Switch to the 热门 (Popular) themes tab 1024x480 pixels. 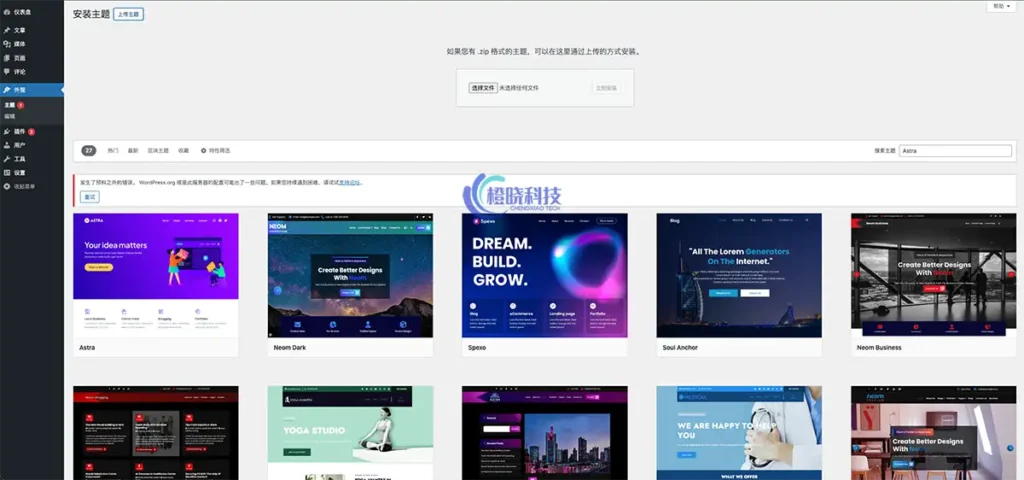[x=112, y=151]
